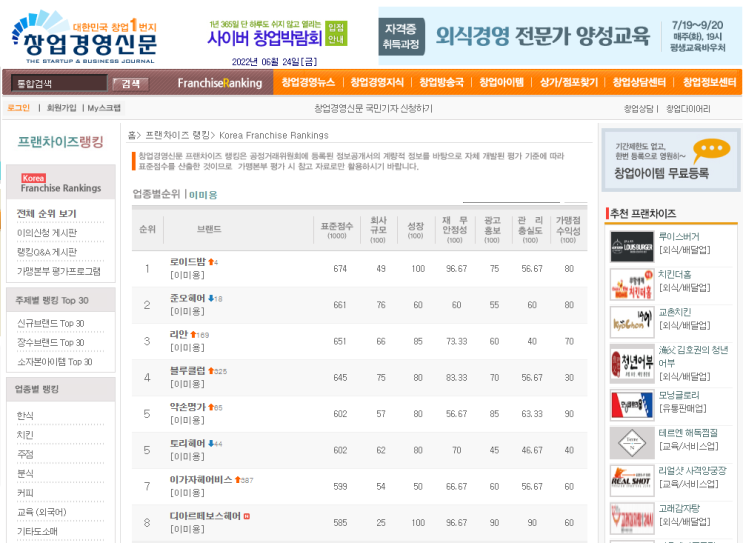Screen dimensions: 743x543
Task: Click the 회원가입 link
Action: click(x=61, y=108)
